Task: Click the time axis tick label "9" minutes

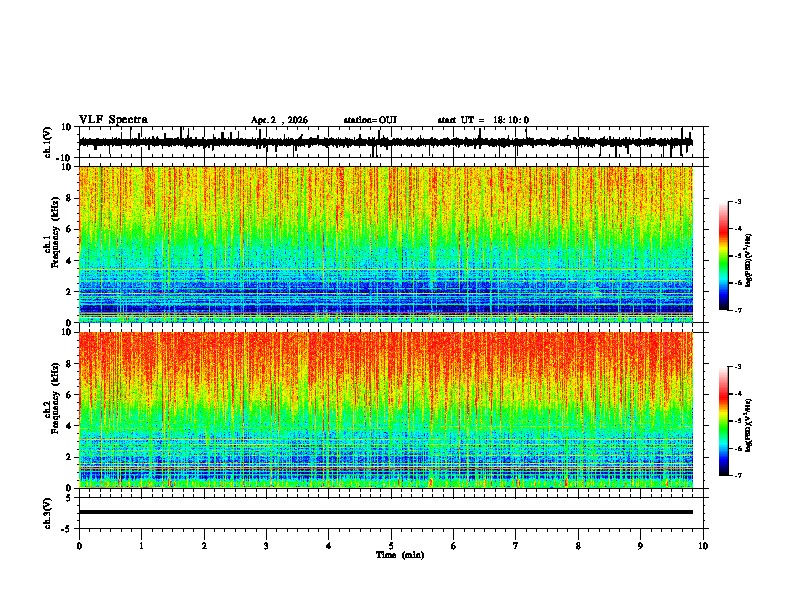Action: 640,546
